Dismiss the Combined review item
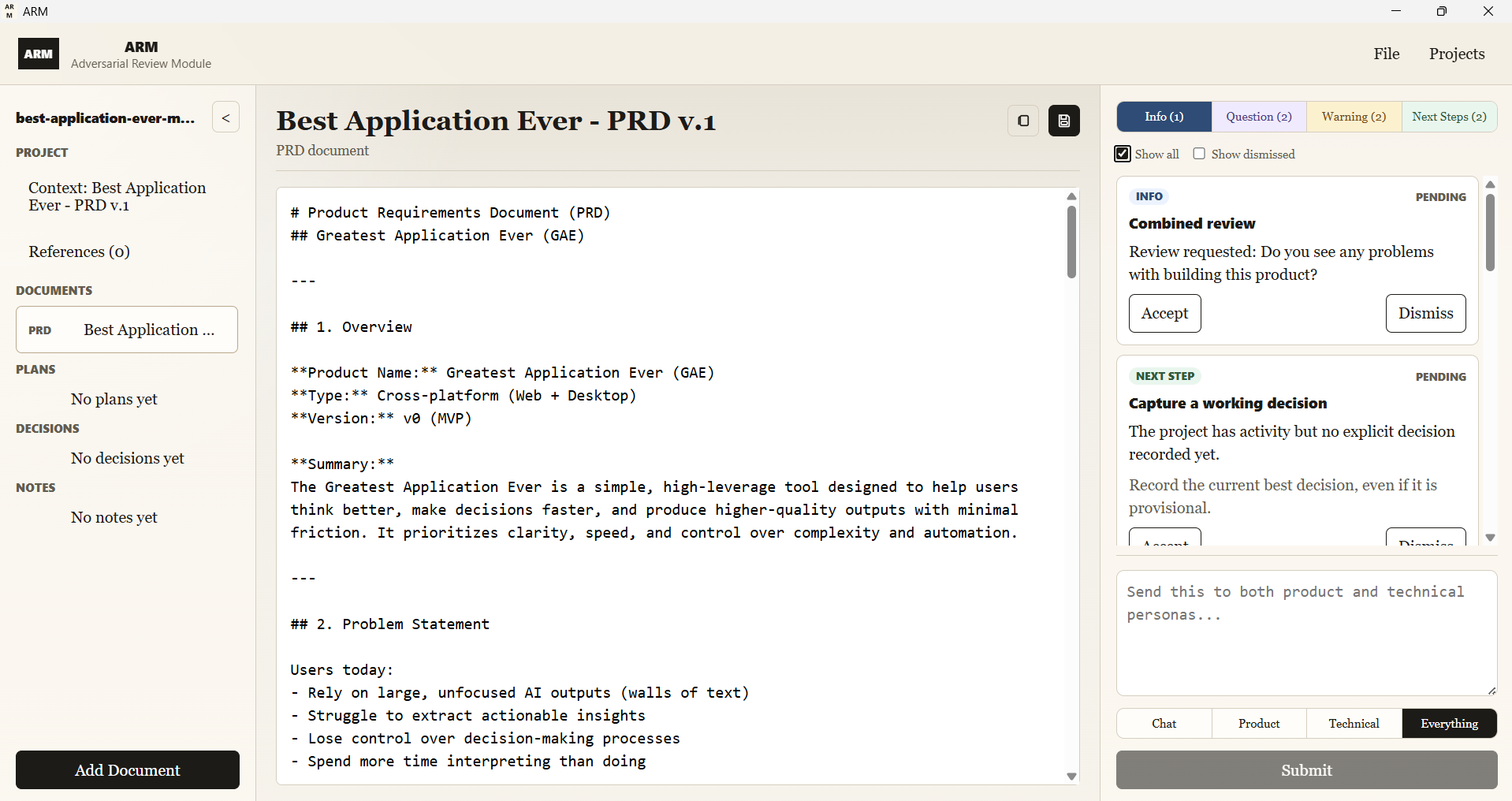This screenshot has height=801, width=1512. tap(1425, 313)
